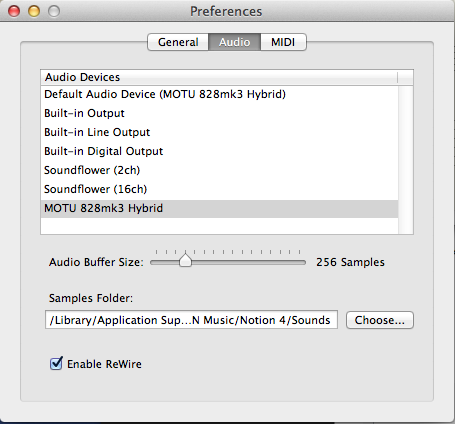Select Soundflower (16ch) device
The image size is (455, 424).
219,189
